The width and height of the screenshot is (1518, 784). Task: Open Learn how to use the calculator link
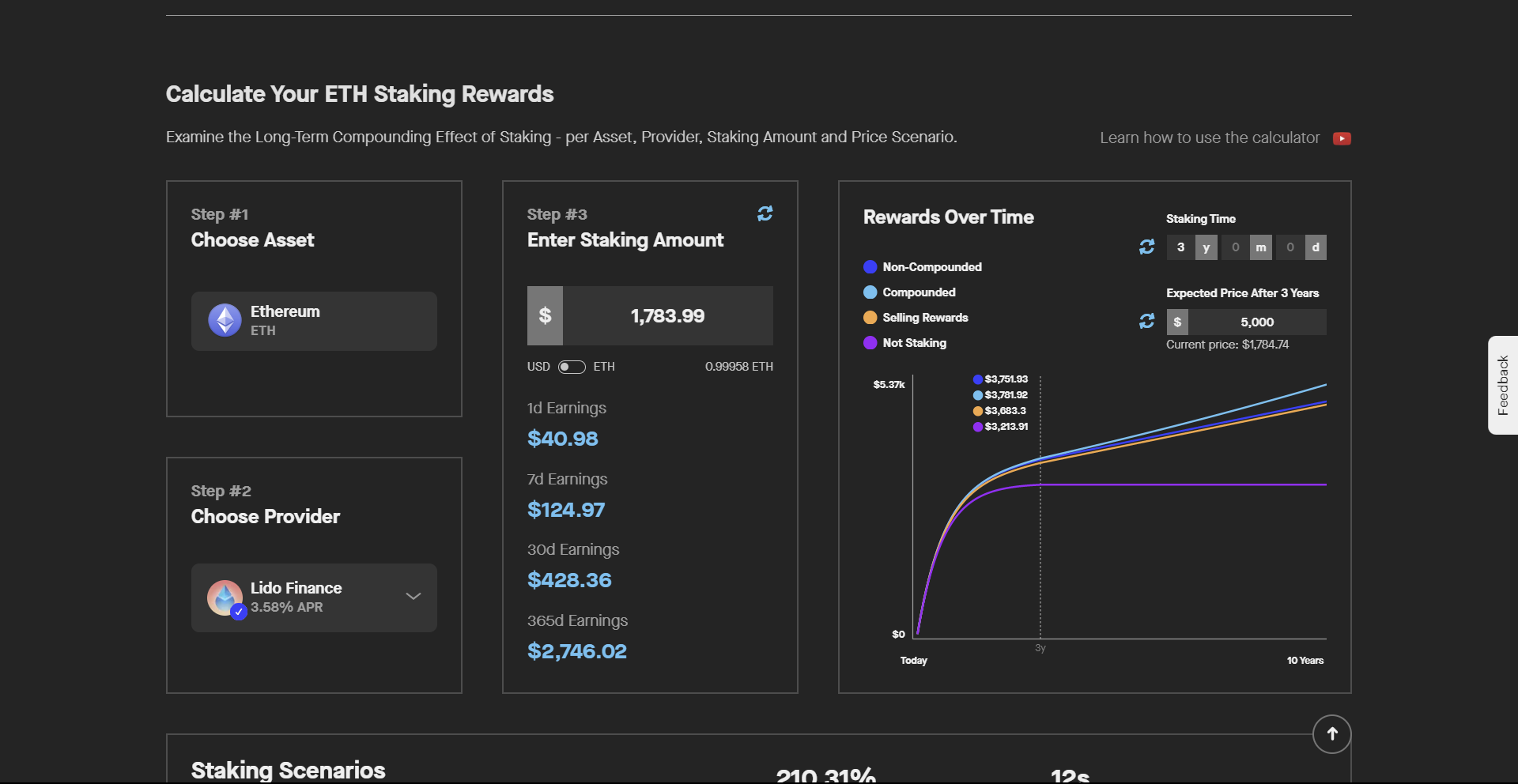[1210, 138]
